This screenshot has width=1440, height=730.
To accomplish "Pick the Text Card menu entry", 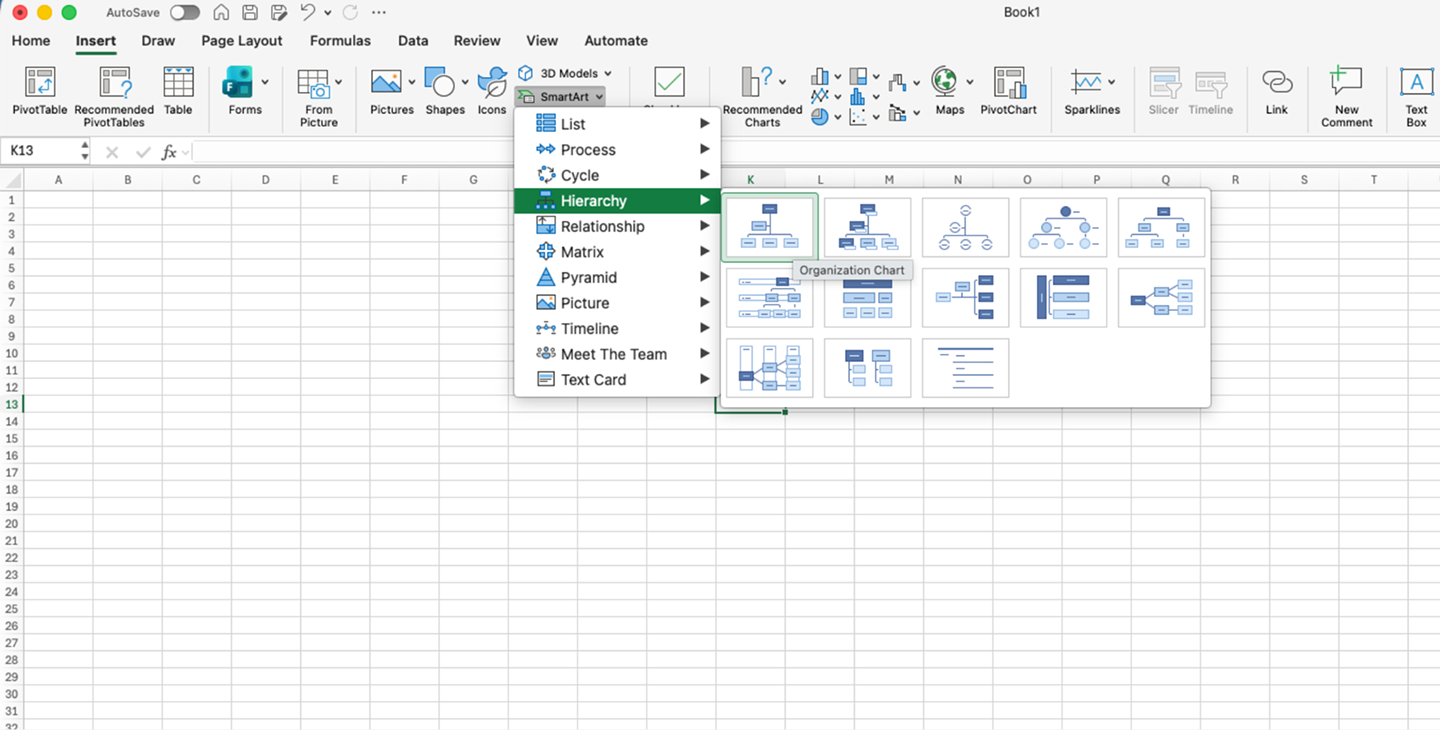I will pyautogui.click(x=617, y=380).
